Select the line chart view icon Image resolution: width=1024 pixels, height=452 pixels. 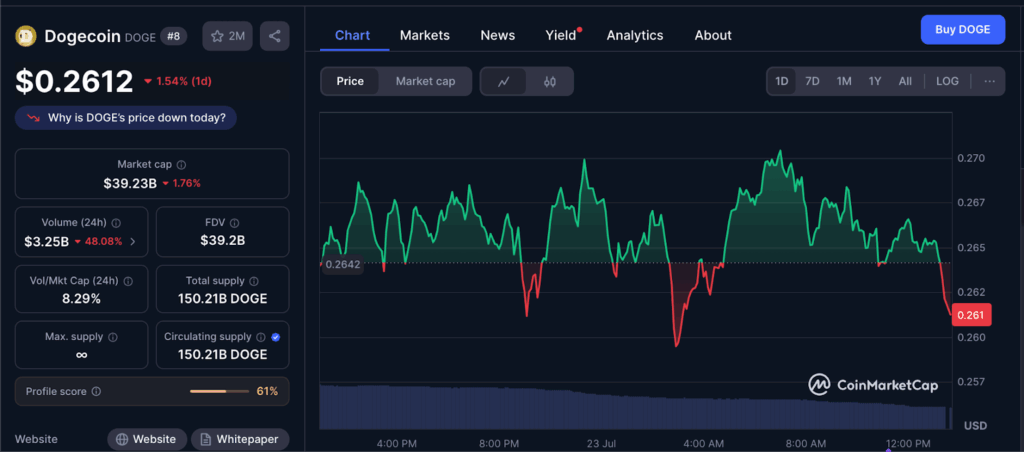[504, 82]
